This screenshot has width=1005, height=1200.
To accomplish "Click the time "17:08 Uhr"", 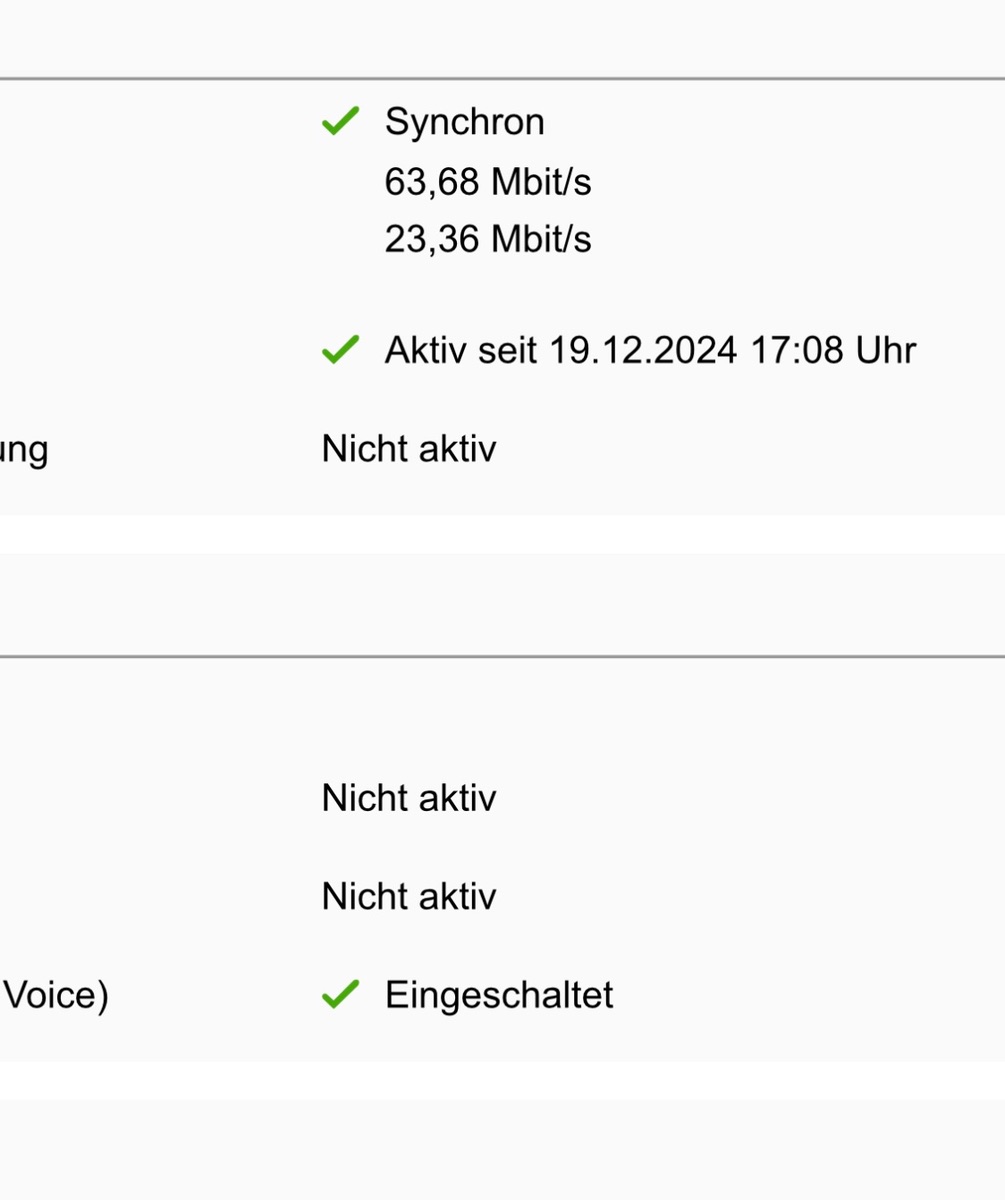I will [831, 350].
